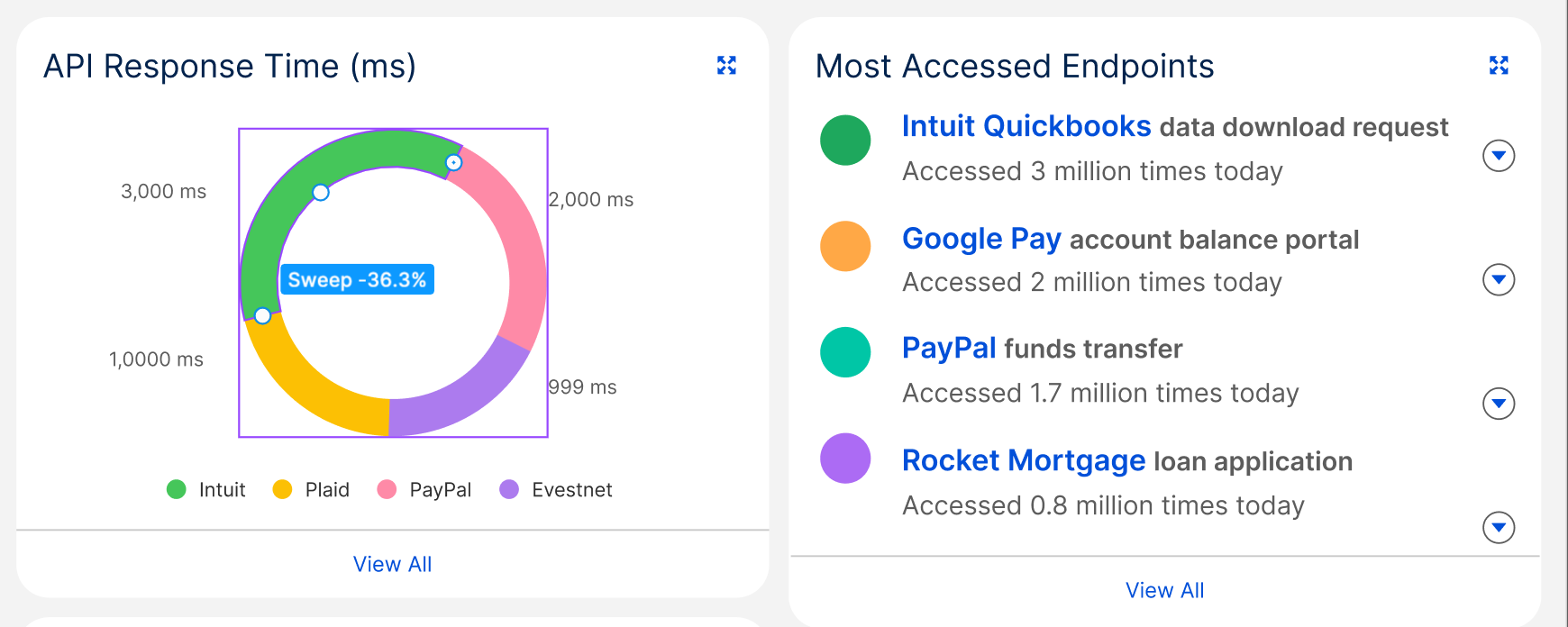Click the purple Rocket Mortgage color dot

(x=845, y=458)
